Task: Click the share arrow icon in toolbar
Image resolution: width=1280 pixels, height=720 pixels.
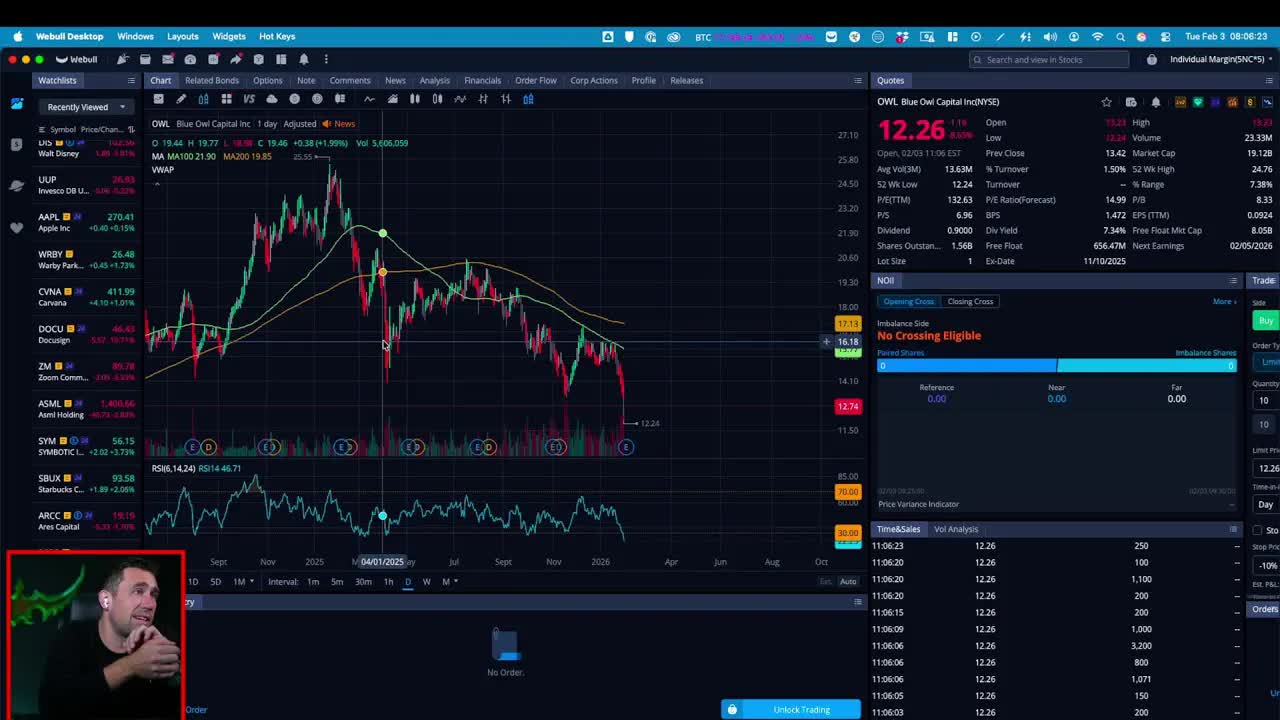Action: point(236,59)
